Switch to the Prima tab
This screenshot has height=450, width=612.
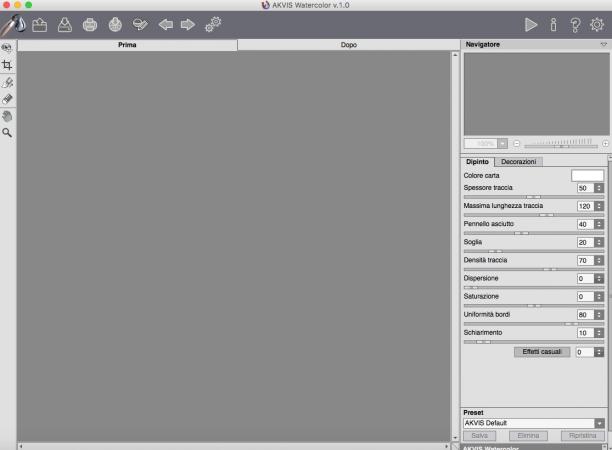(x=127, y=45)
